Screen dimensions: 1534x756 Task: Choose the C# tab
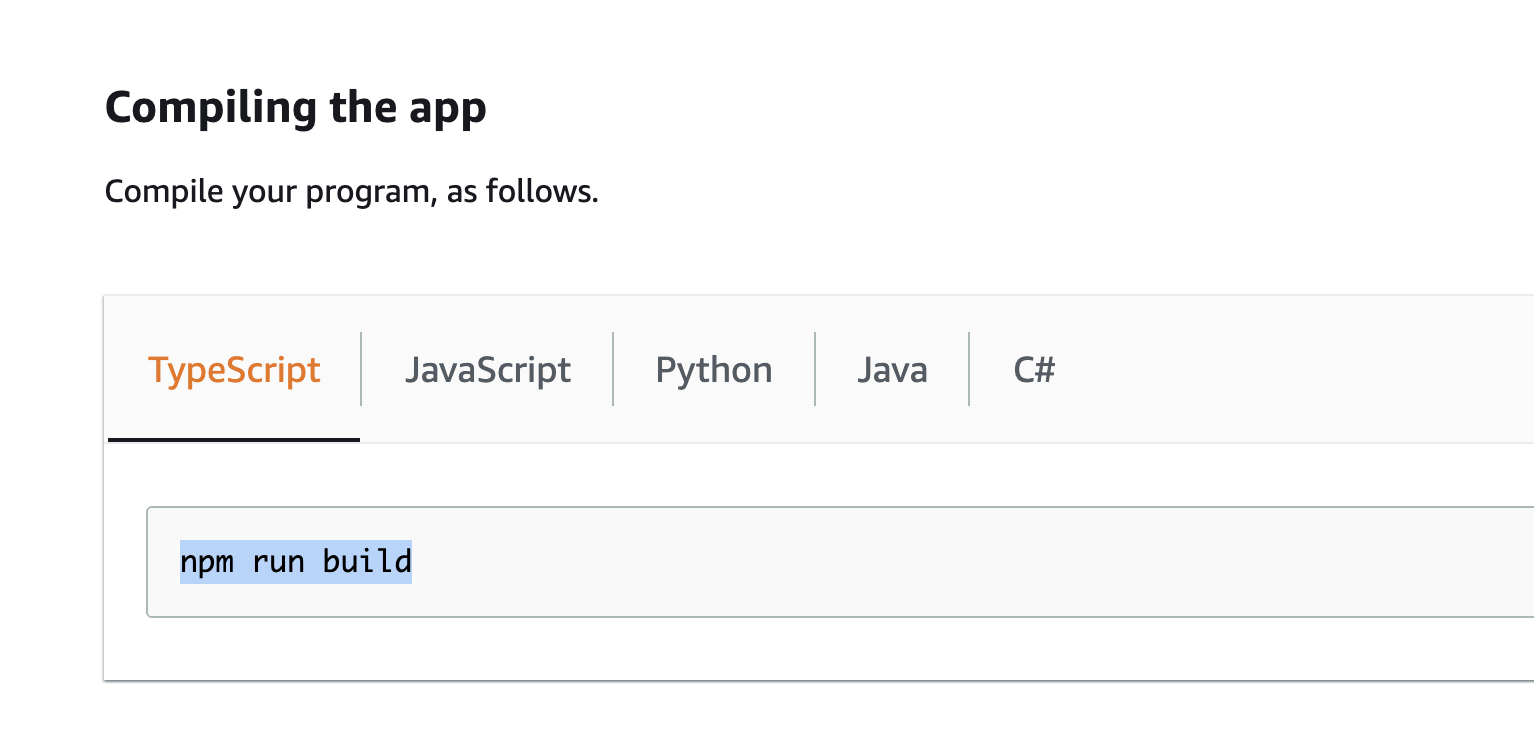(x=1034, y=370)
